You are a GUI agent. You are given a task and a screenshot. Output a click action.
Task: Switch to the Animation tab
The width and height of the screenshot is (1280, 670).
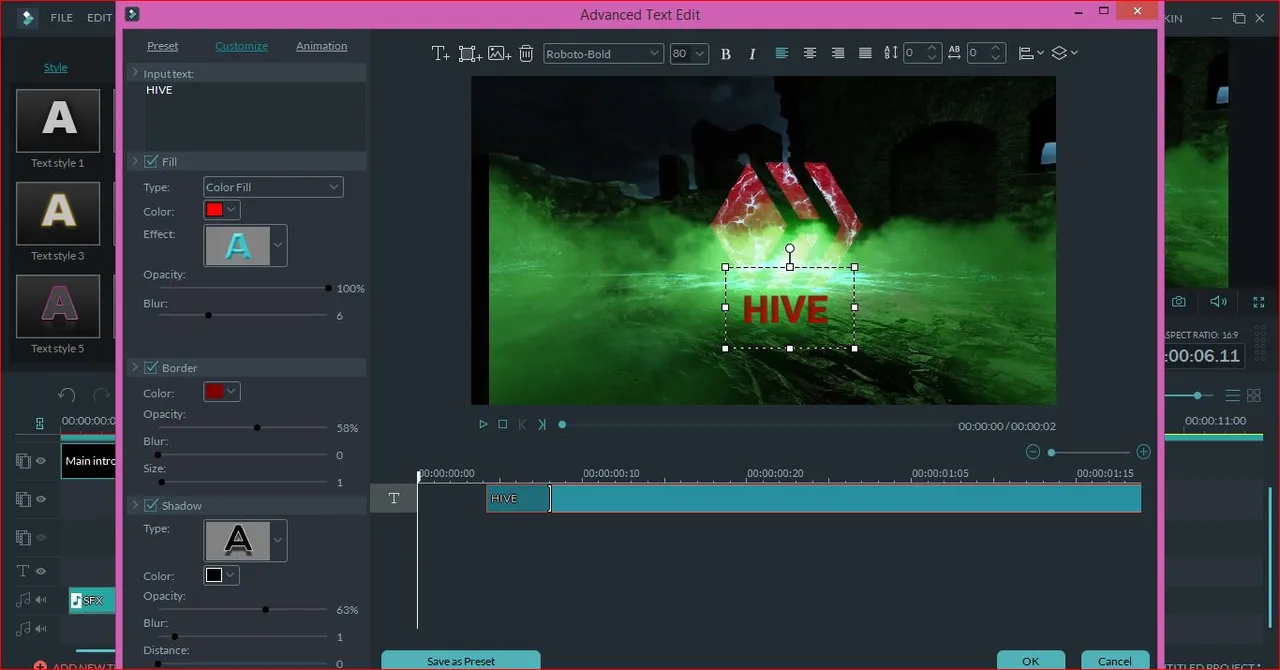click(322, 46)
